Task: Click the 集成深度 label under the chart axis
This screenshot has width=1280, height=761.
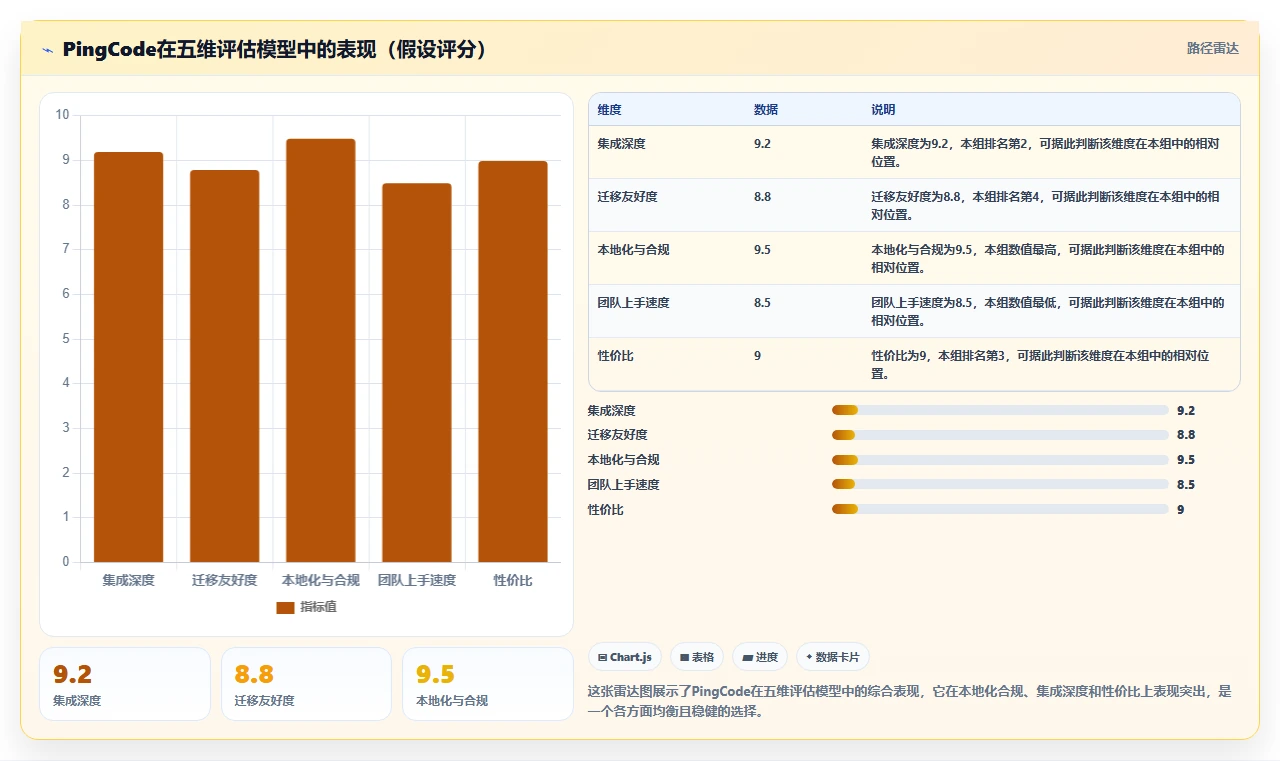Action: point(128,580)
